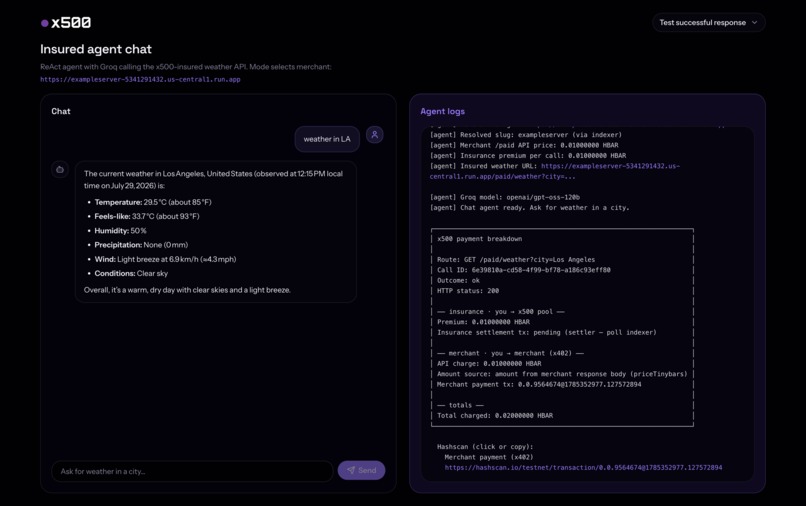Open the Insured weather URL in logs

click(555, 171)
